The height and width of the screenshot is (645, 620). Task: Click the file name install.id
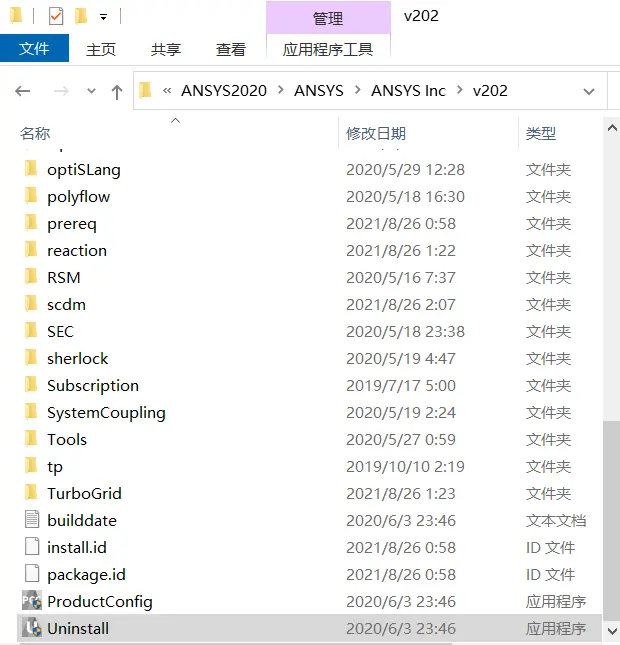pos(77,548)
